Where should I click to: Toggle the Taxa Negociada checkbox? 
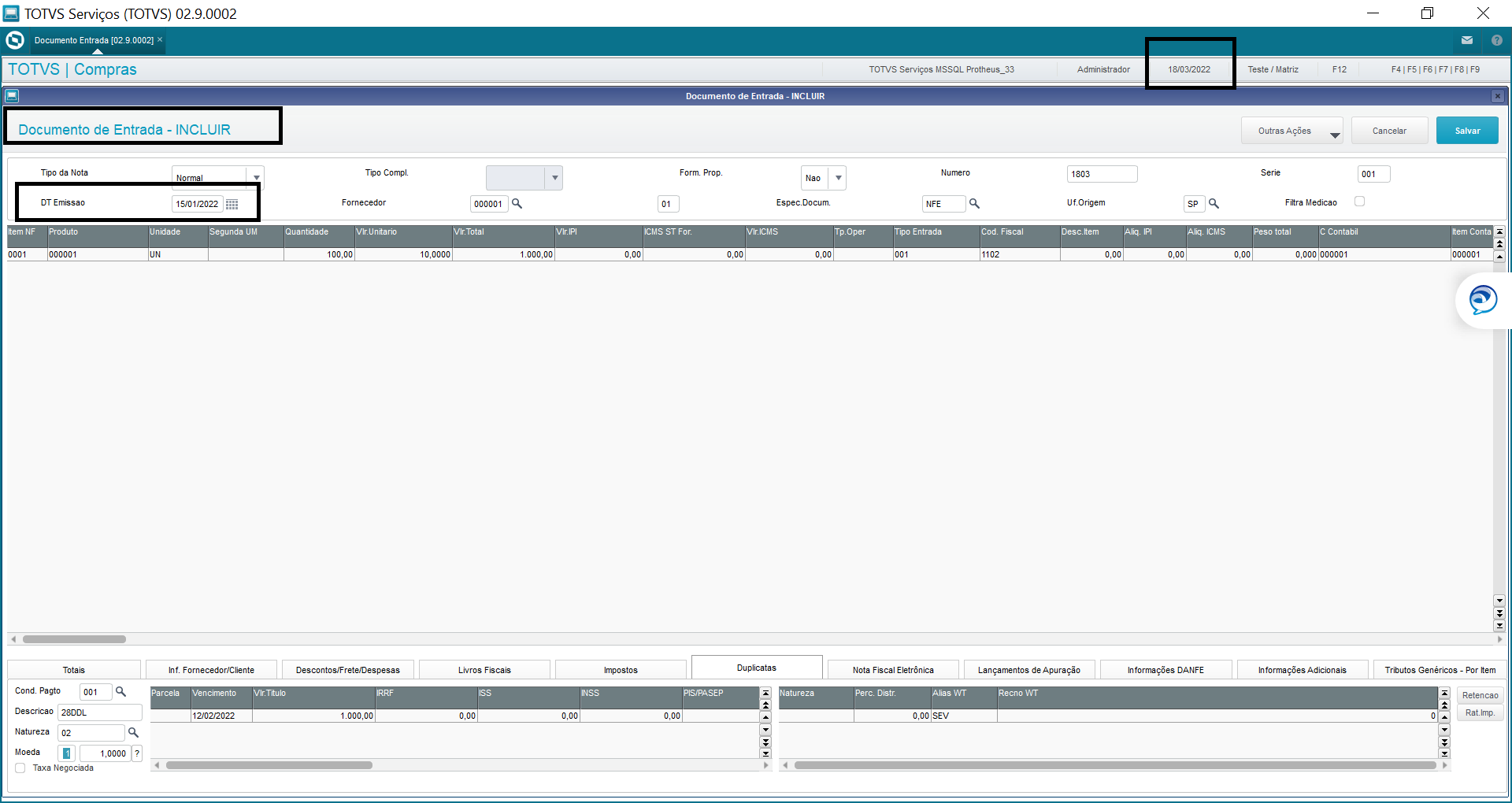pyautogui.click(x=20, y=768)
